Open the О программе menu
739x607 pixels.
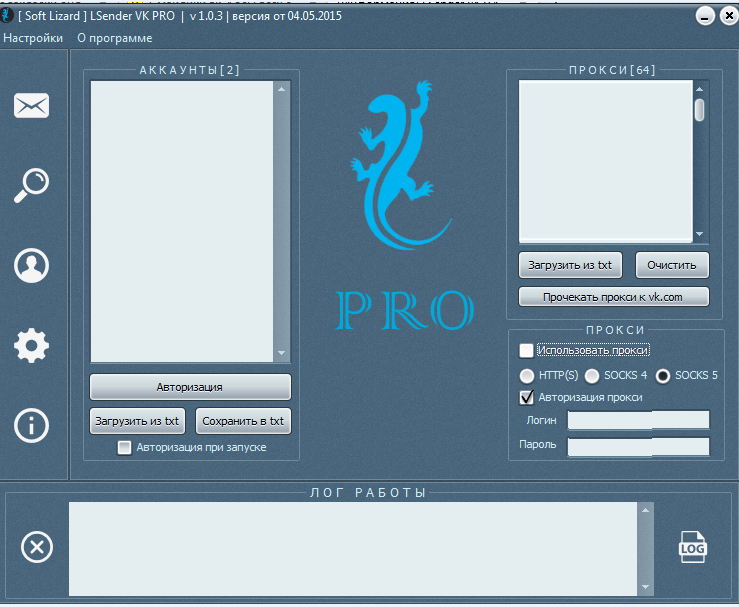(x=115, y=38)
